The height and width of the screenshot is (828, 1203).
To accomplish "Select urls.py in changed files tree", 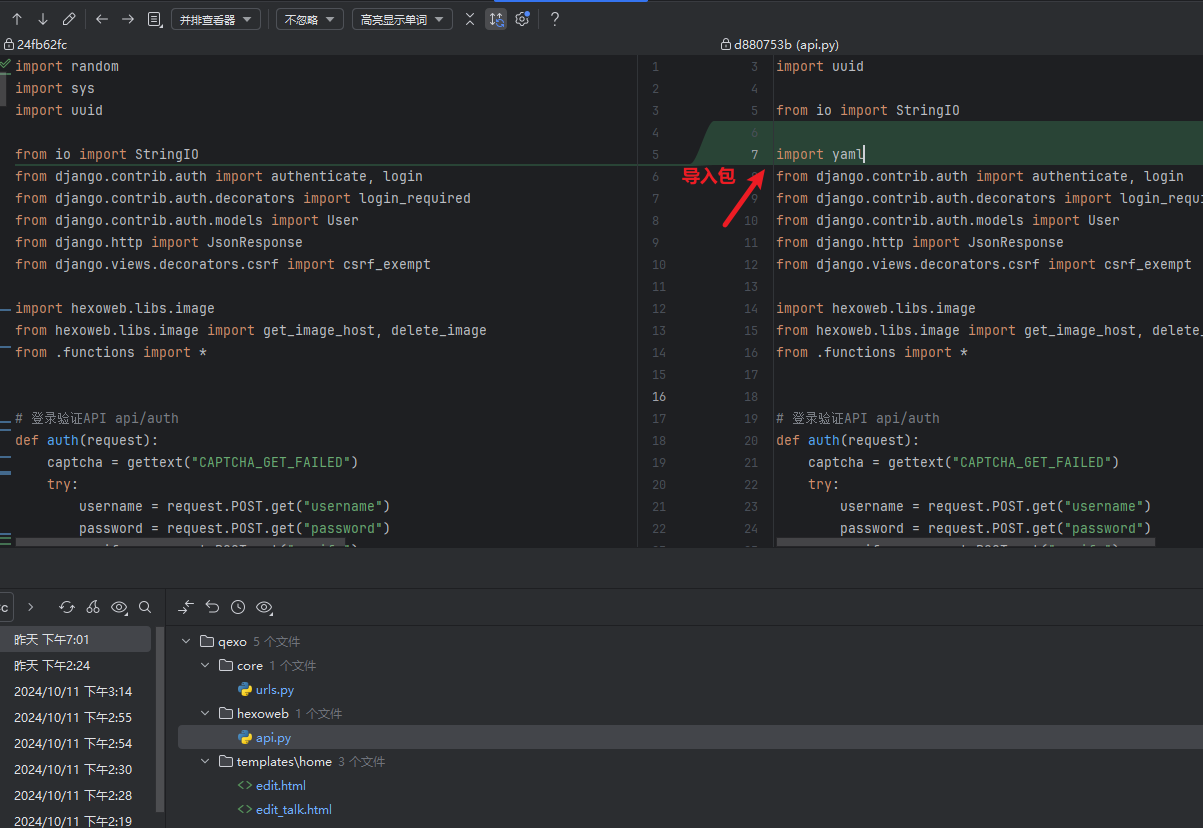I will point(274,690).
